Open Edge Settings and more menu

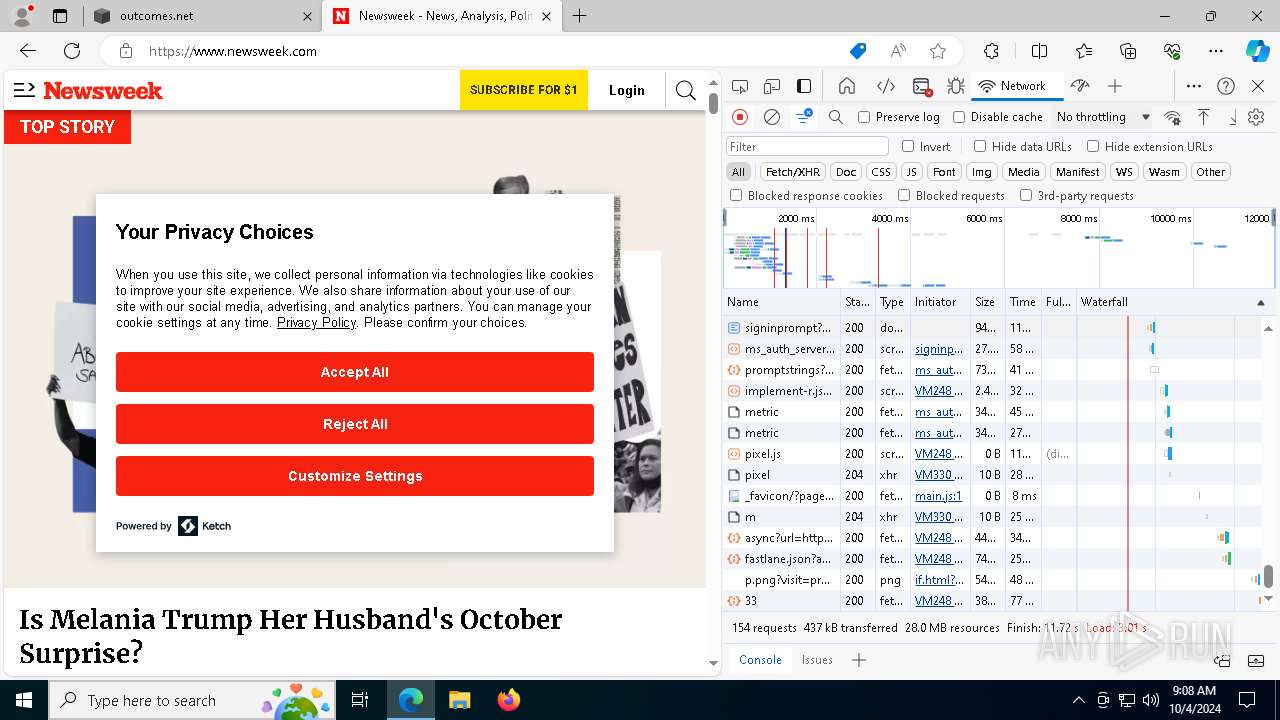click(x=1215, y=51)
